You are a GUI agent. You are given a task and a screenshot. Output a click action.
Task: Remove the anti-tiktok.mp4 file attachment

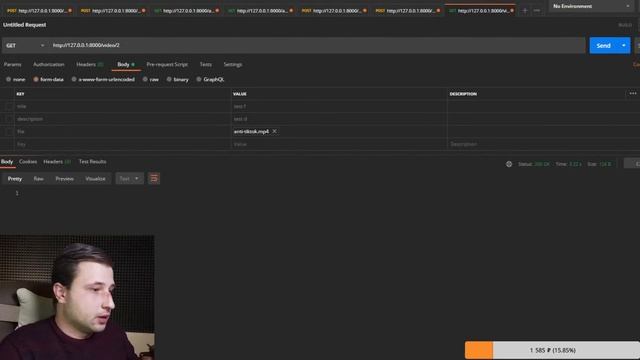click(x=274, y=131)
